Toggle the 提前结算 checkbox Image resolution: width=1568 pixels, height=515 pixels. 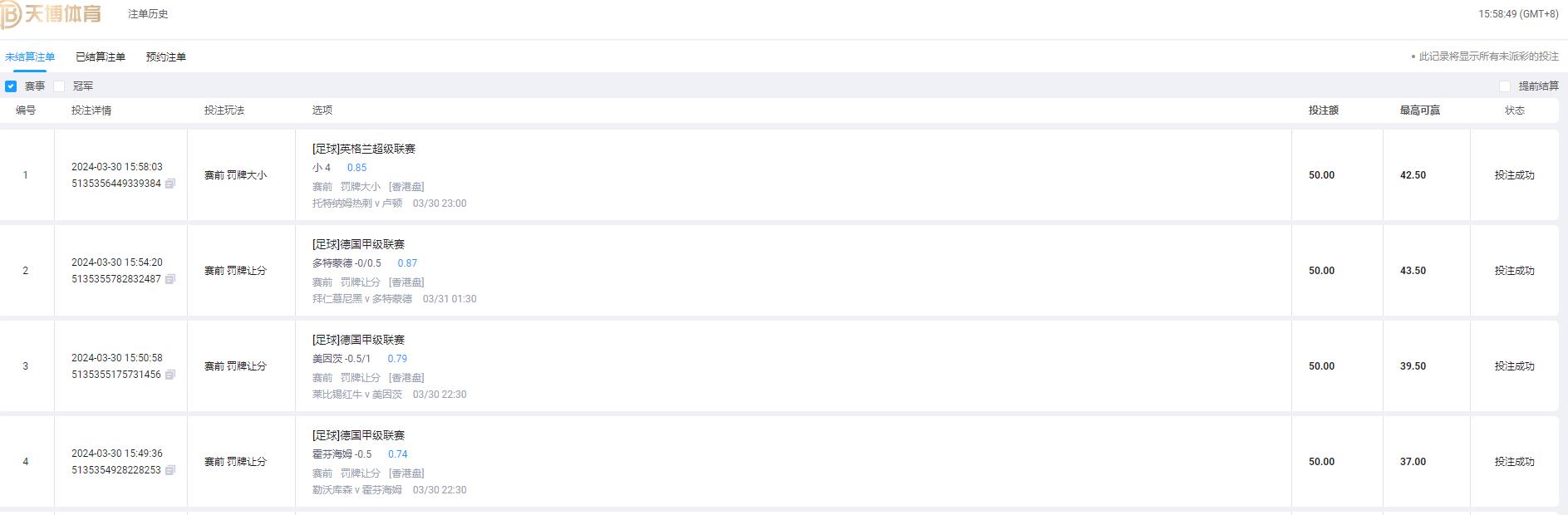coord(1505,86)
